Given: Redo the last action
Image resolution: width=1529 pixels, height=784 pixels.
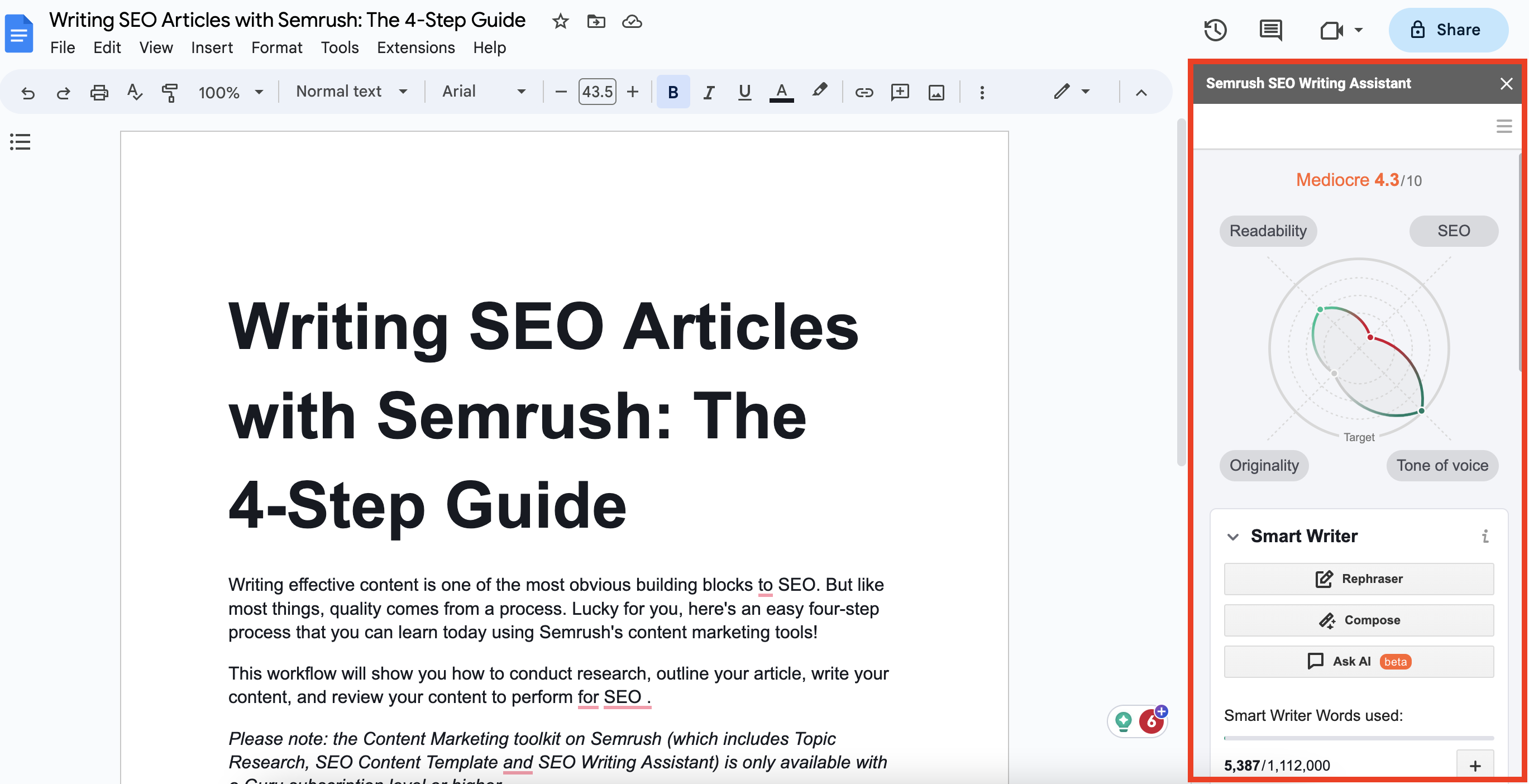Looking at the screenshot, I should coord(63,93).
